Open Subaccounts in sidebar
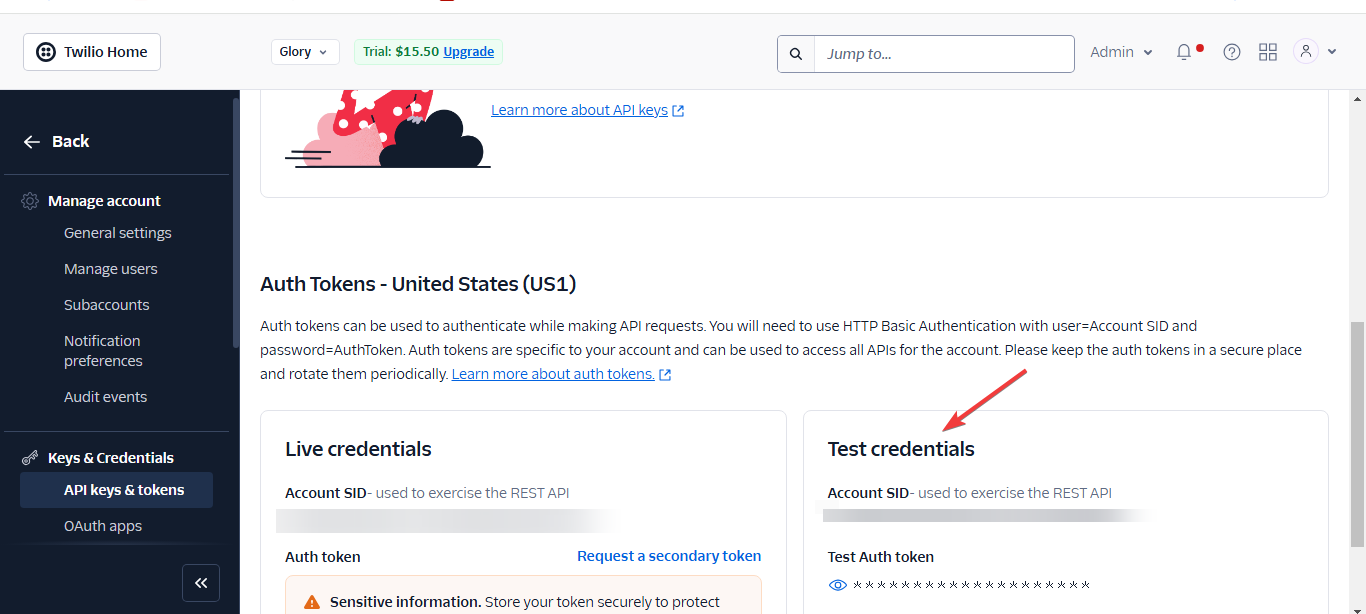 pyautogui.click(x=107, y=305)
